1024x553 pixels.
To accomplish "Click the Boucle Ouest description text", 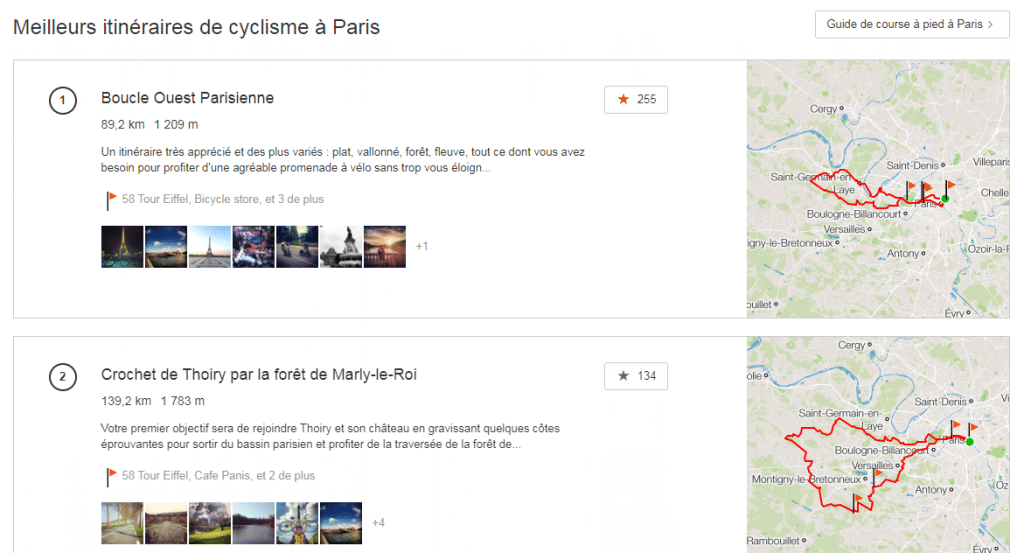I will 343,160.
